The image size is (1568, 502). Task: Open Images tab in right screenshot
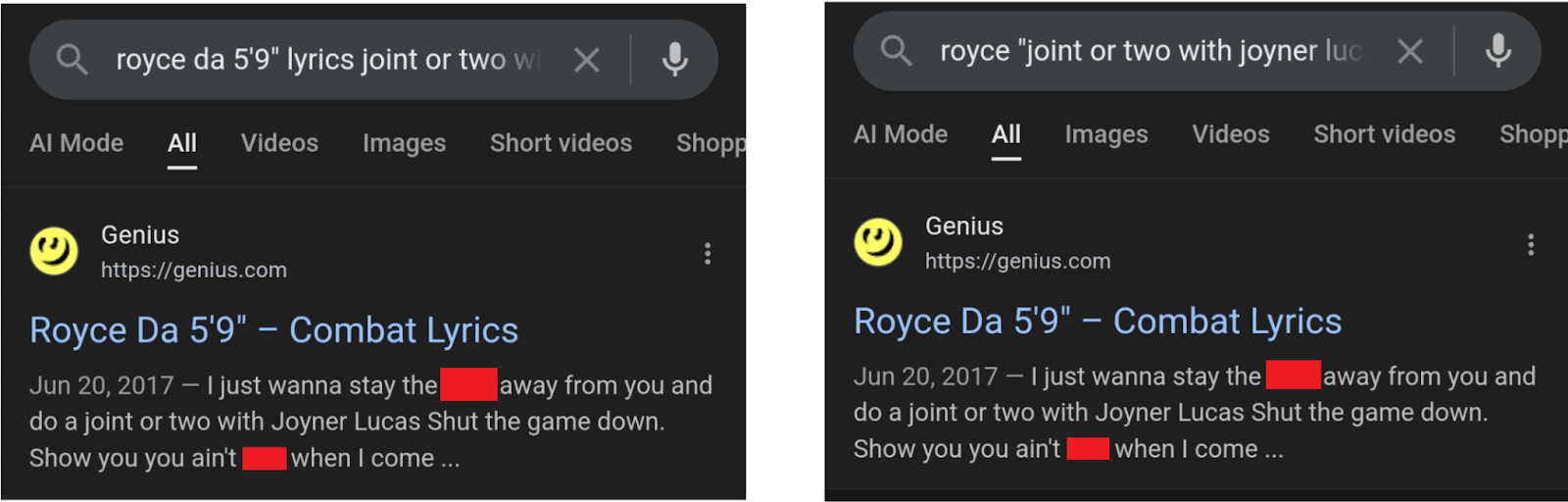[1106, 134]
